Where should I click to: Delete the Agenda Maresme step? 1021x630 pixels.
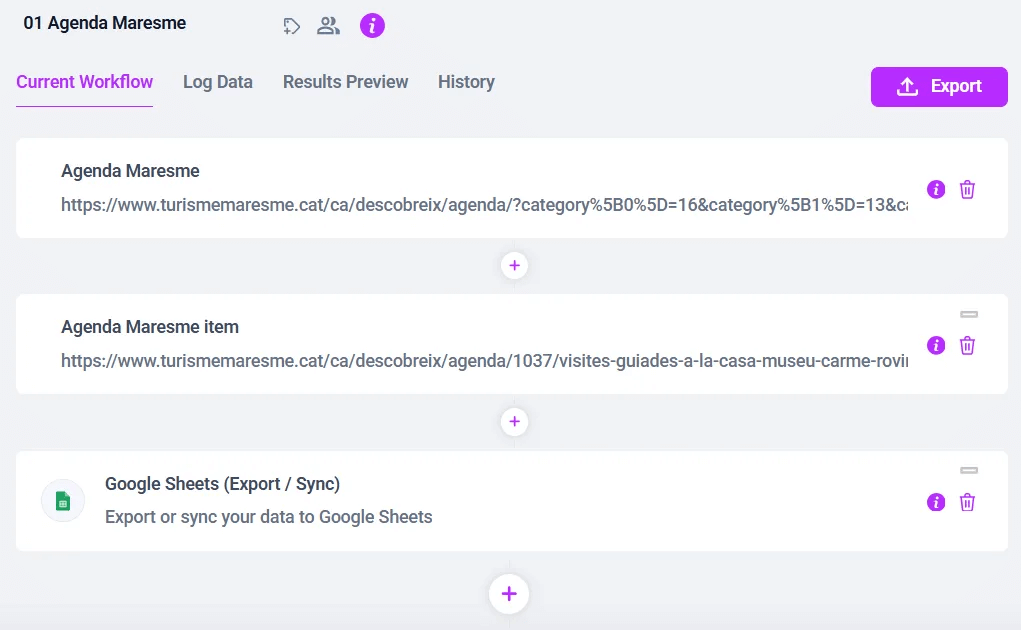click(967, 189)
